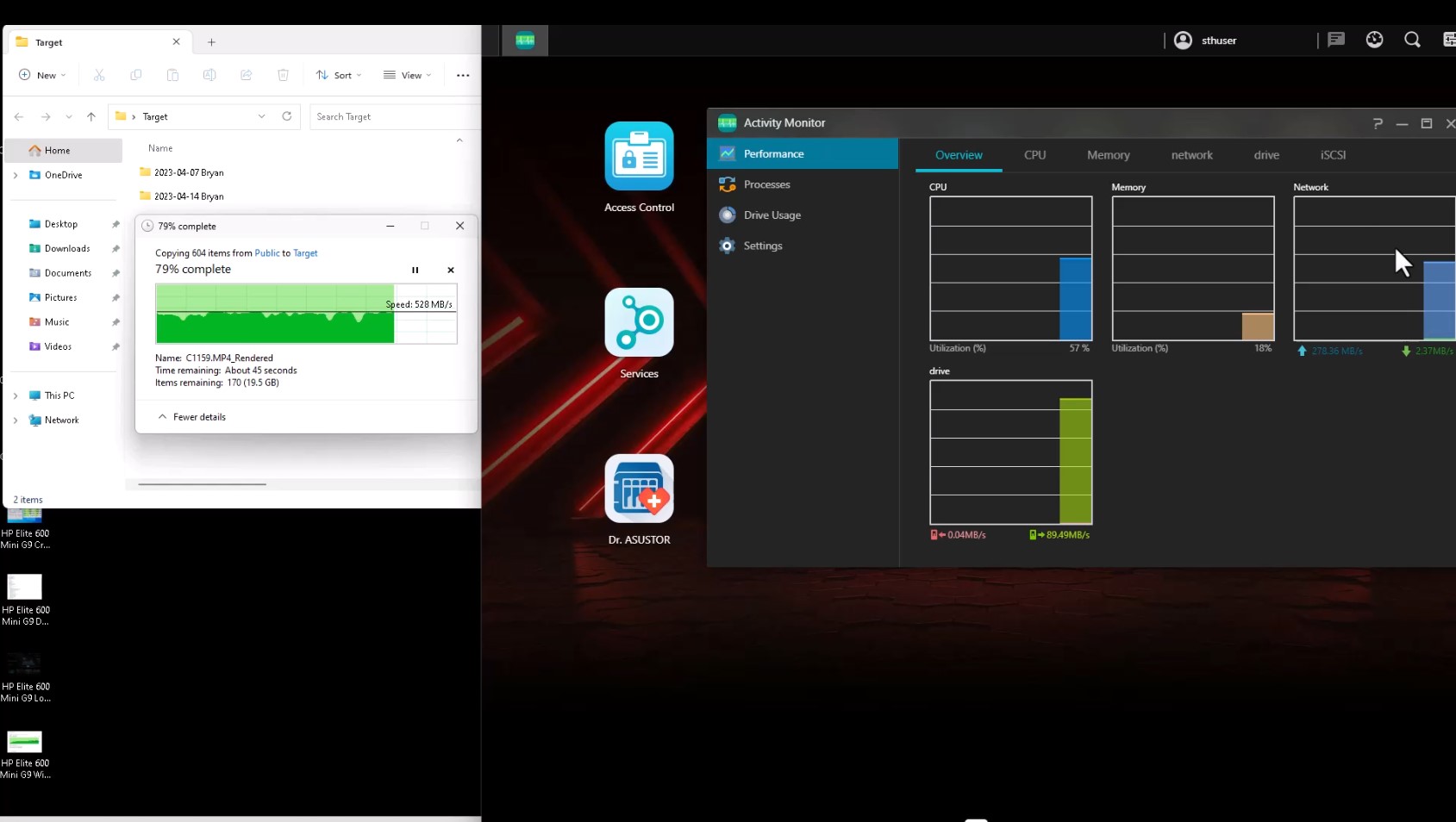Expand the This PC tree node
This screenshot has width=1456, height=822.
[x=16, y=395]
